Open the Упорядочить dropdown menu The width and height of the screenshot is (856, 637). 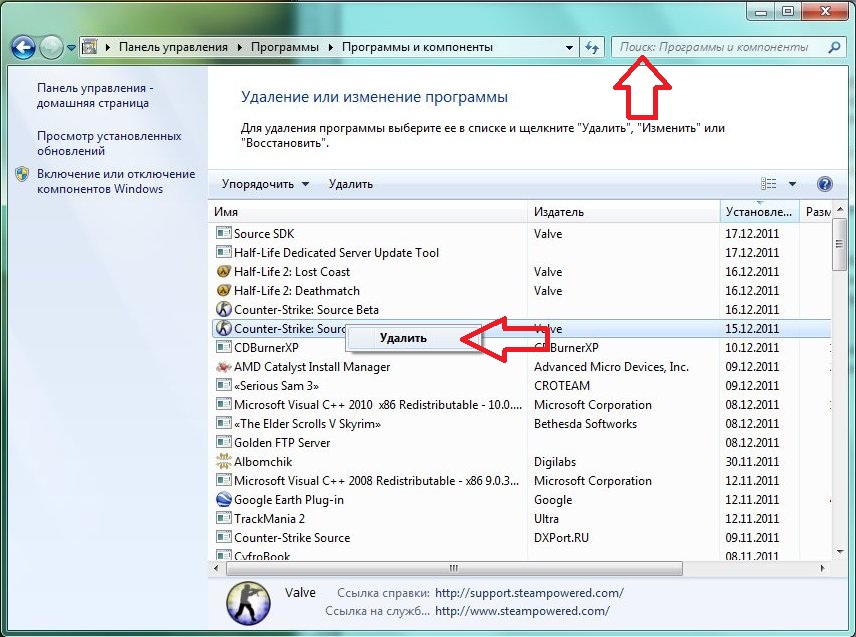tap(265, 184)
